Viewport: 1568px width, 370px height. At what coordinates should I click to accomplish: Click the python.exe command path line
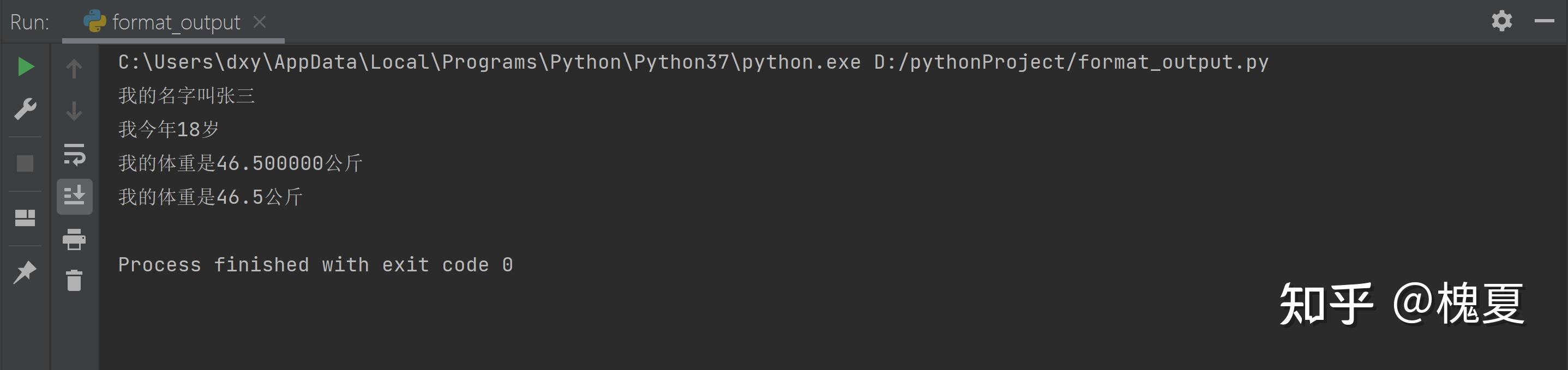coord(693,62)
